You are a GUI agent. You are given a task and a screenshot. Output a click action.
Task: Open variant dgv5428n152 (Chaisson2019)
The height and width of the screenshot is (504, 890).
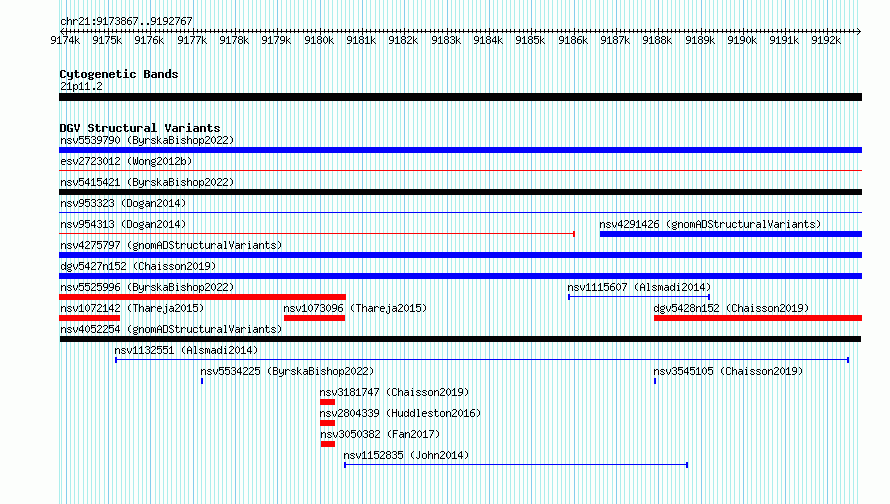(731, 308)
